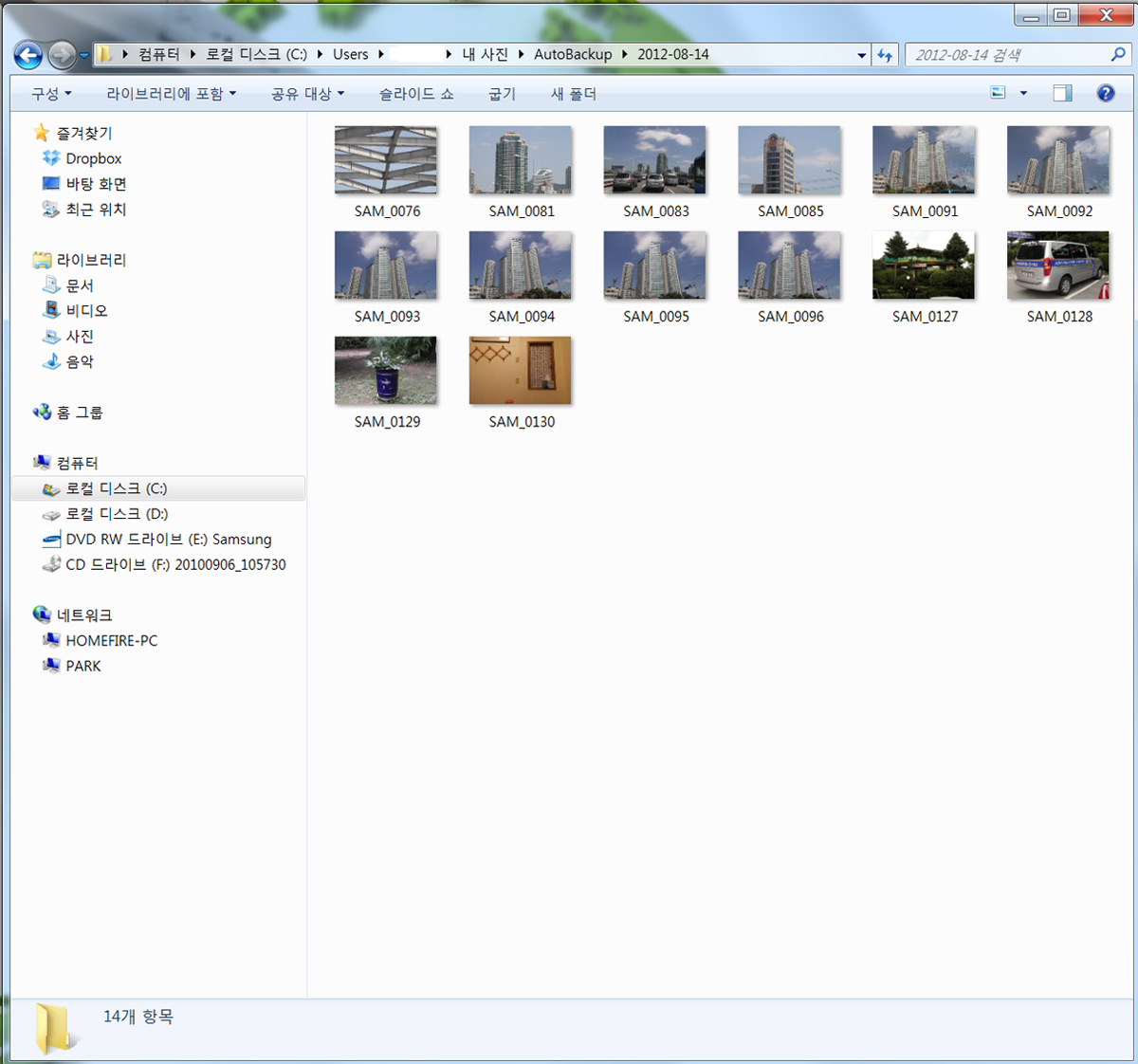The image size is (1138, 1064).
Task: Open Dropbox in the favorites list
Action: pos(93,158)
